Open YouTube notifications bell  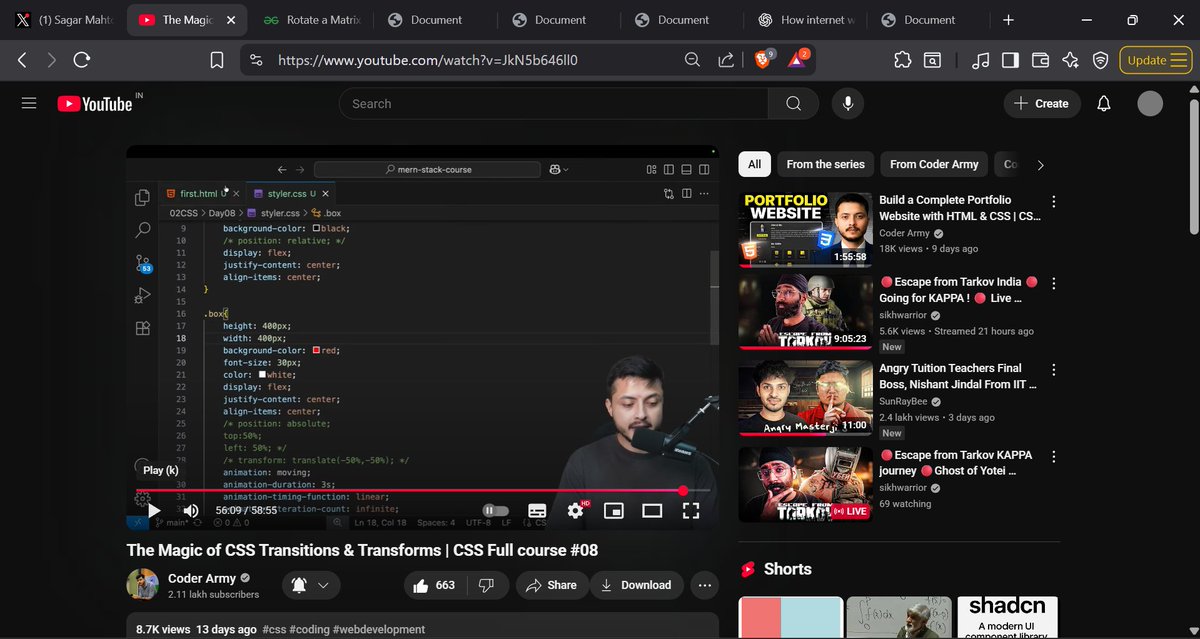click(x=1104, y=103)
